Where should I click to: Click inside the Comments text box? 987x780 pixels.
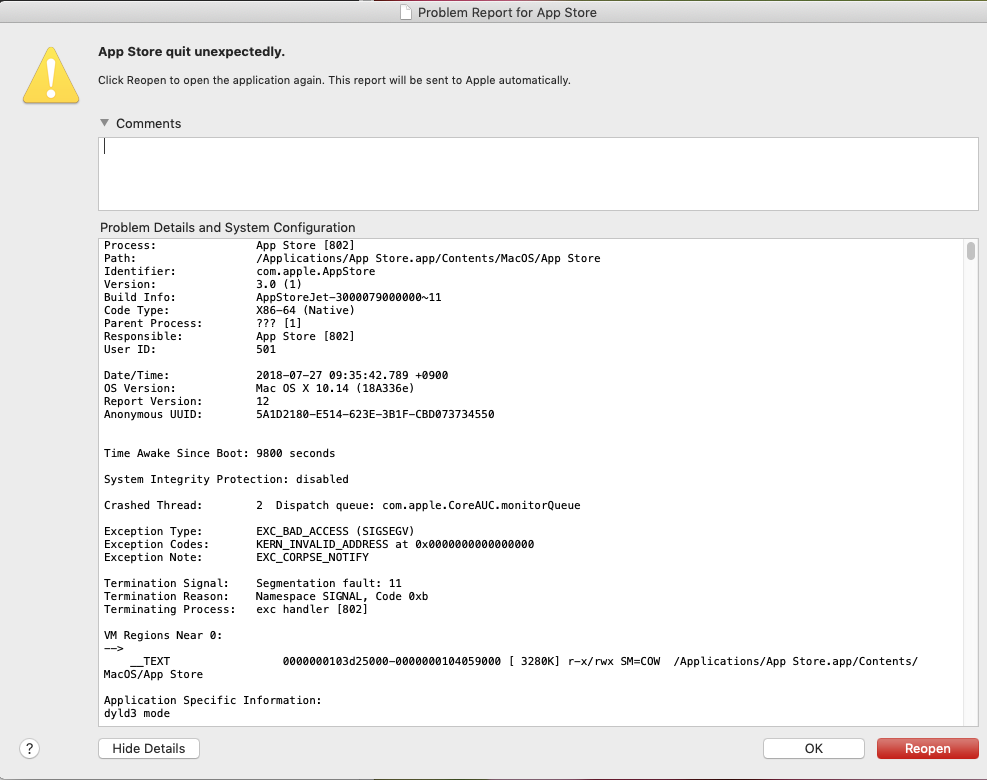point(538,174)
